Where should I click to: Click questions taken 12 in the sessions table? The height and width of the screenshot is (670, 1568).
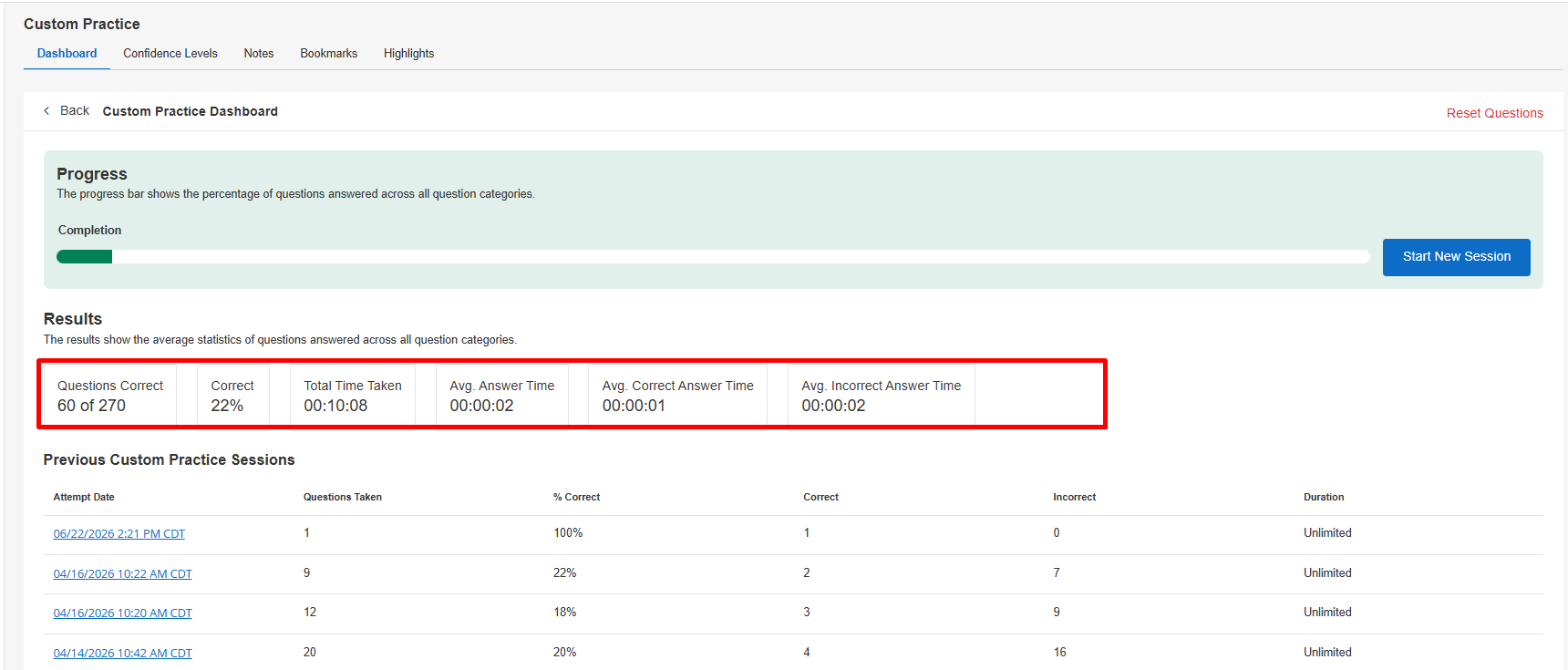click(310, 613)
